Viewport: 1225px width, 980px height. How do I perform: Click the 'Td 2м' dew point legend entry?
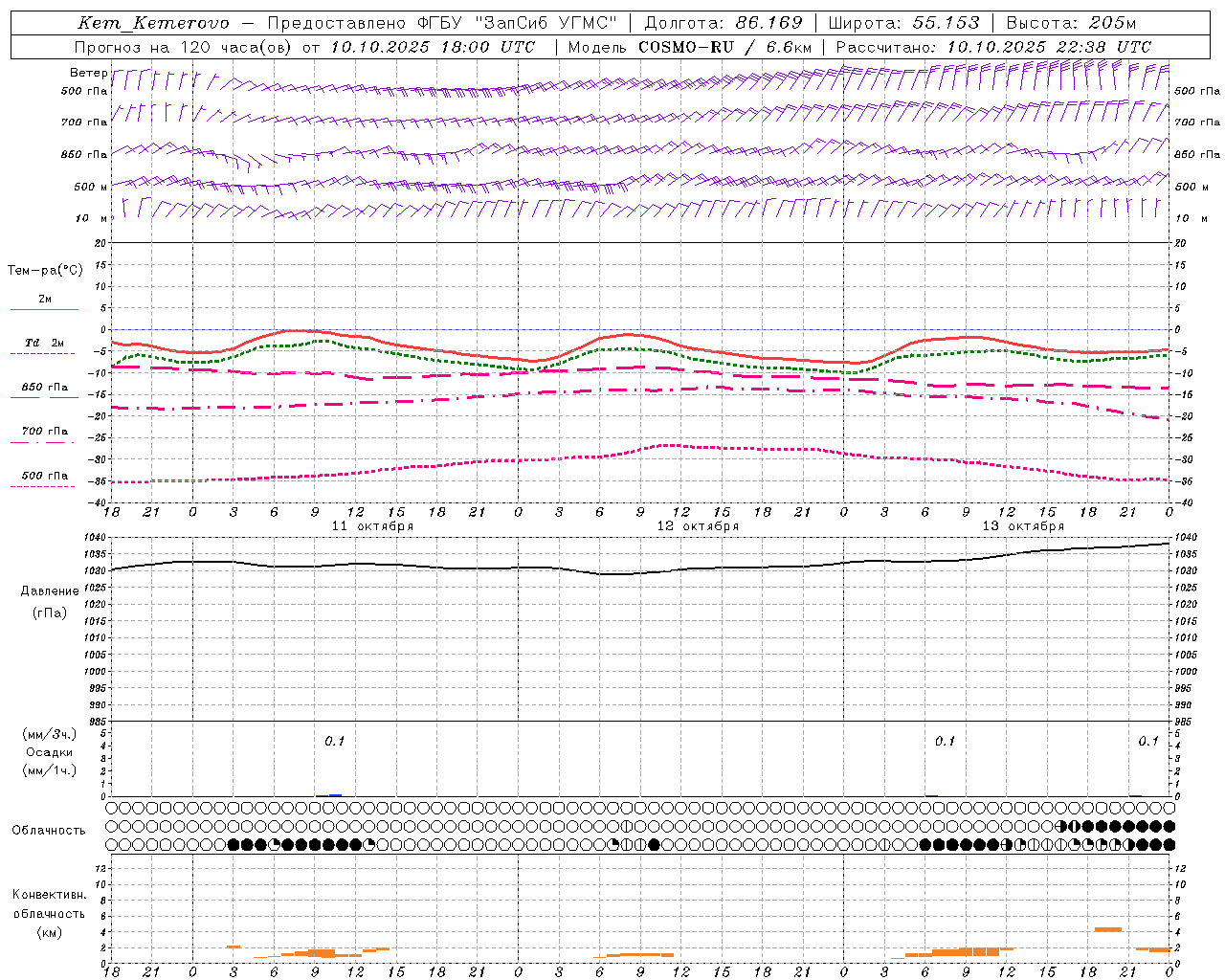point(44,343)
